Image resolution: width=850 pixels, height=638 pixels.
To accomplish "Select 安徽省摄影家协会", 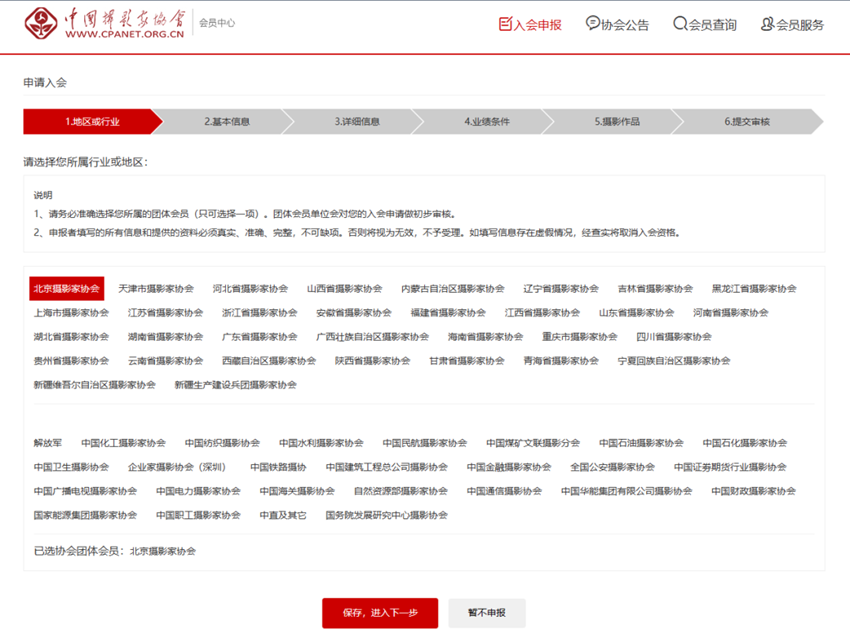I will tap(354, 313).
